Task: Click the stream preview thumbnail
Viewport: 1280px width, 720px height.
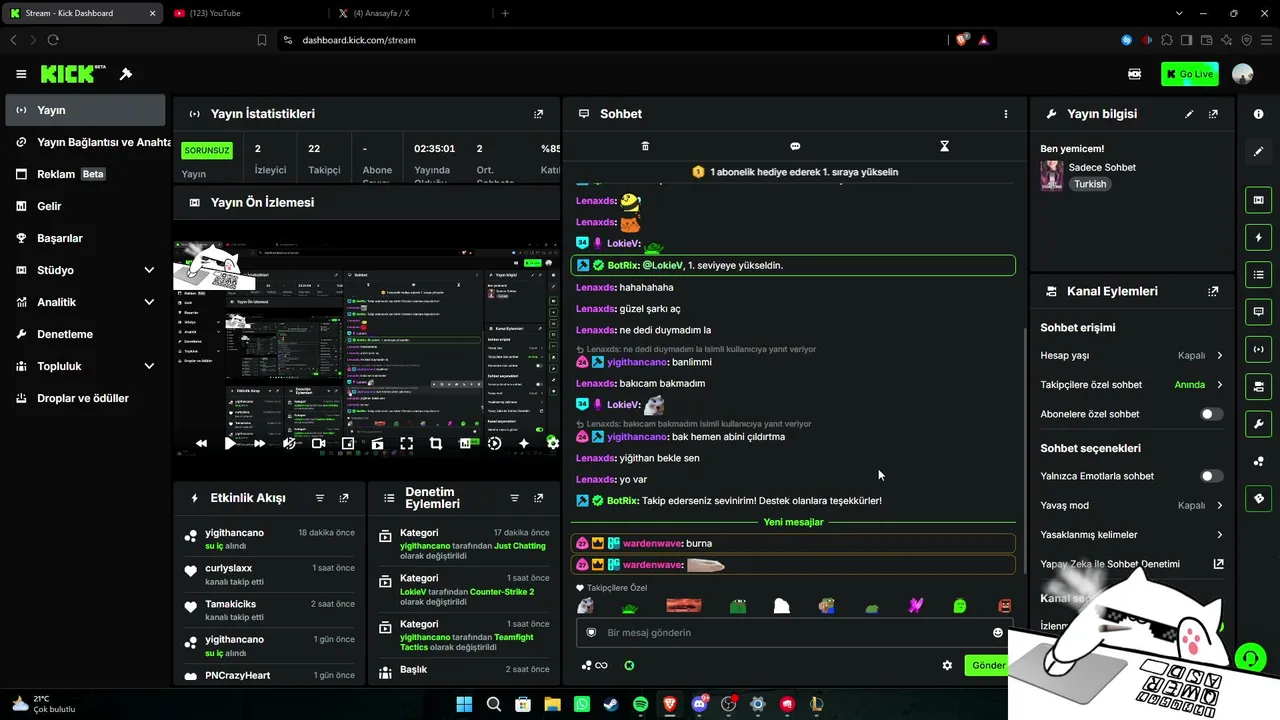Action: (x=366, y=350)
